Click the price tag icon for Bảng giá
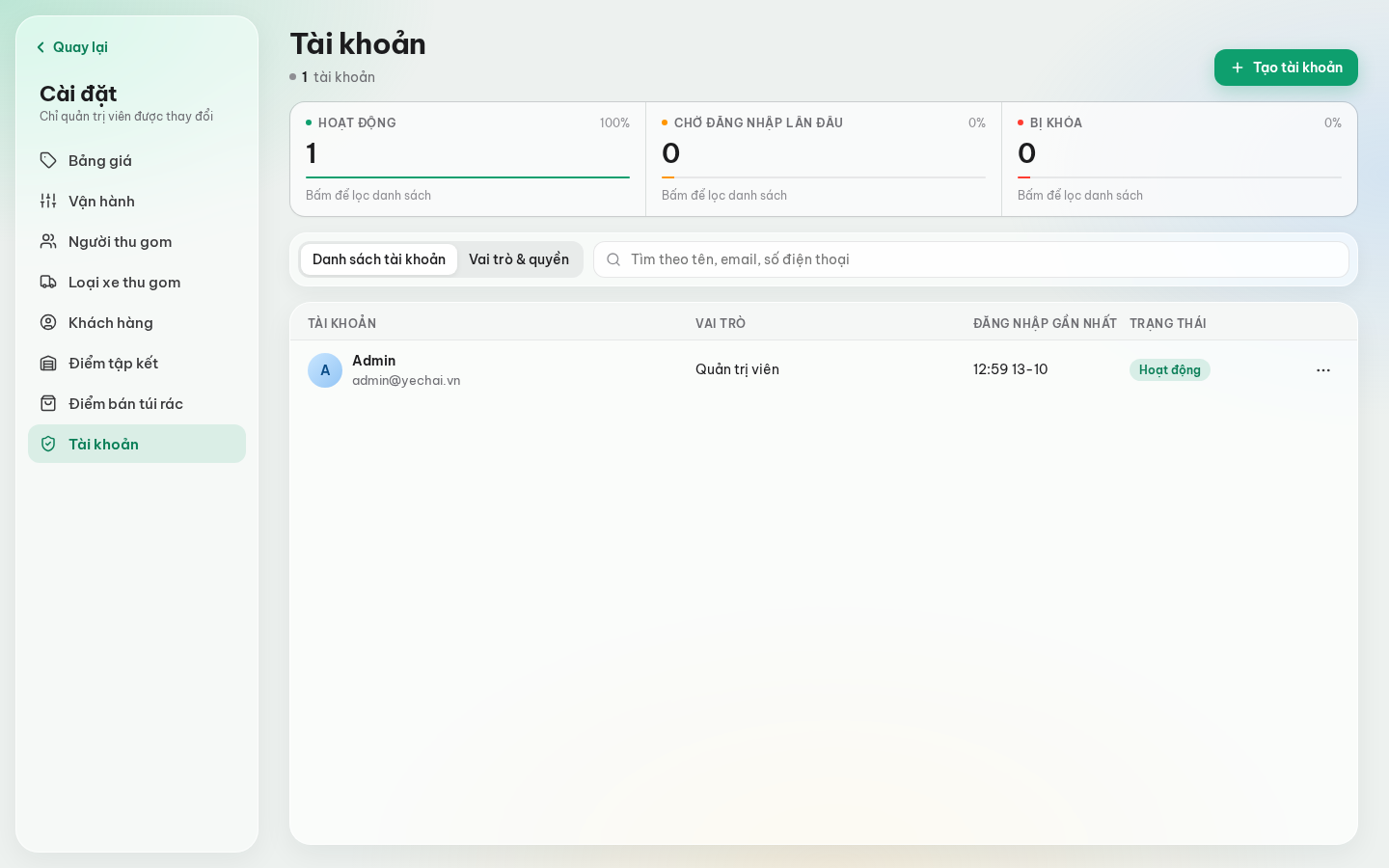 click(48, 160)
